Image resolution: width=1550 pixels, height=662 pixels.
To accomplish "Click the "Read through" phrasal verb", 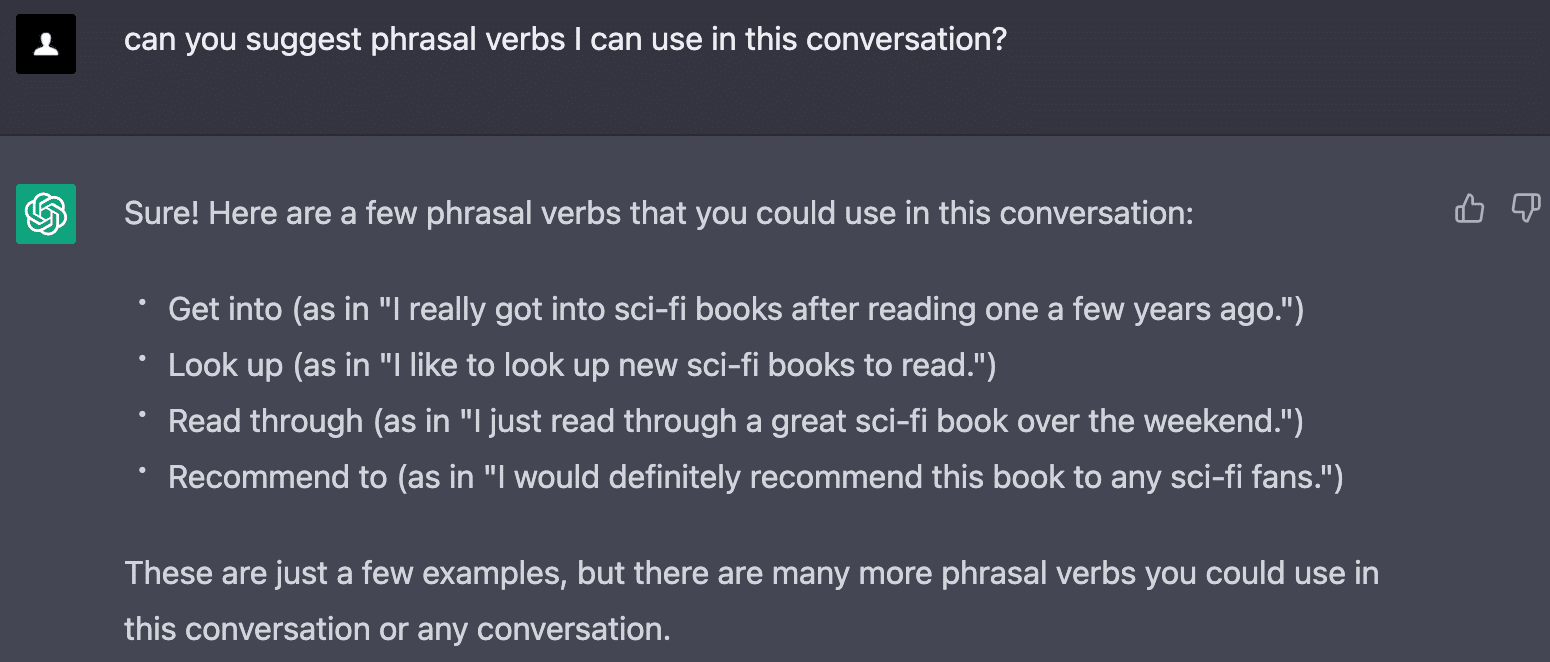I will pyautogui.click(x=265, y=421).
